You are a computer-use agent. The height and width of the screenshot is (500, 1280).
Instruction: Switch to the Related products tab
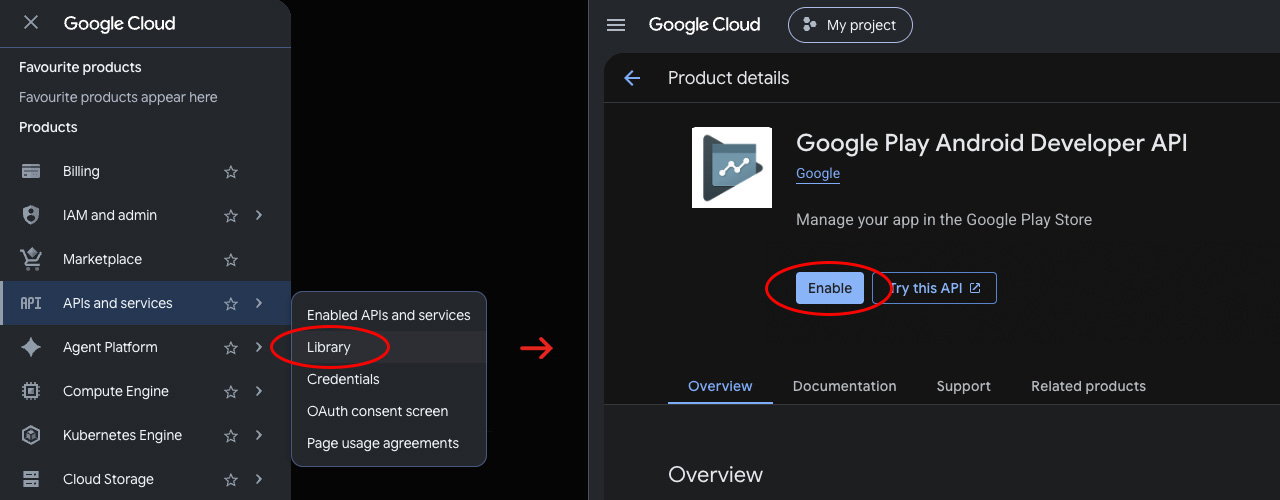coord(1088,386)
